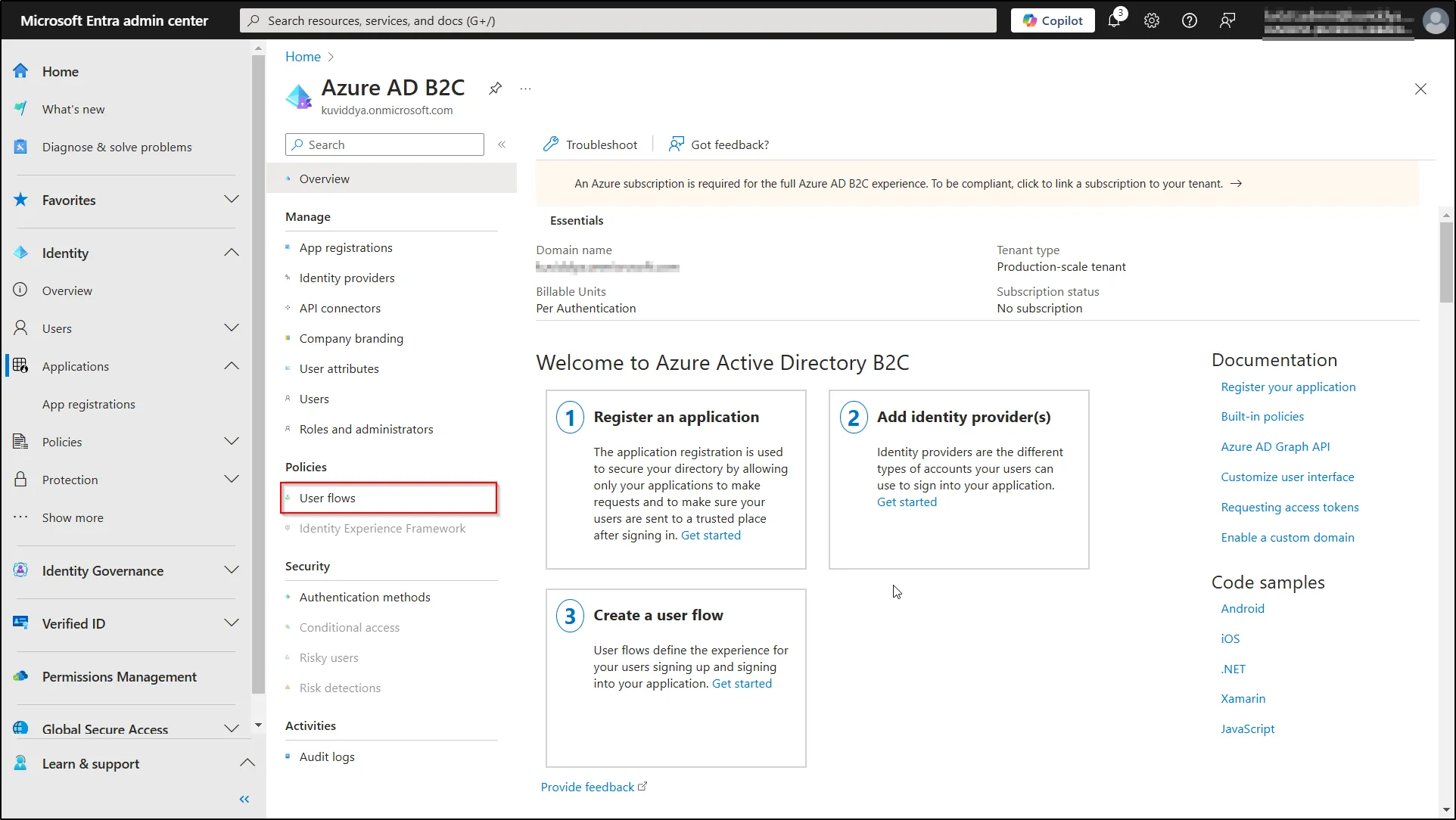
Task: Expand the Protection section chevron
Action: point(232,479)
